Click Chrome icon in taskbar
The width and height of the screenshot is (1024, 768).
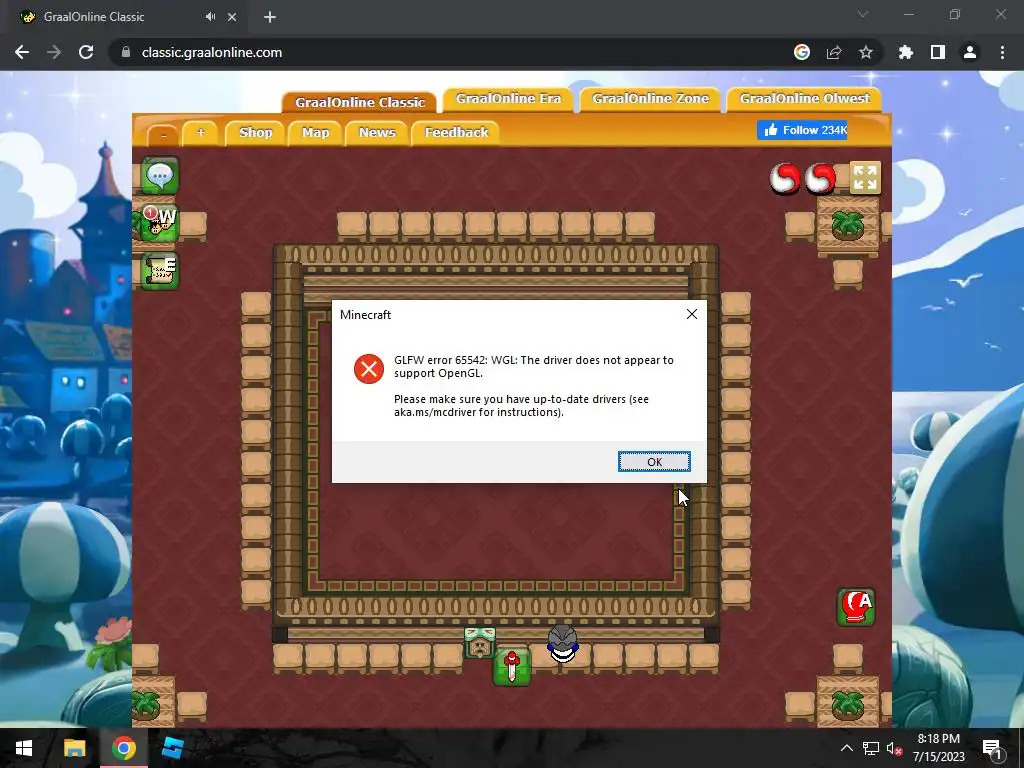[123, 748]
